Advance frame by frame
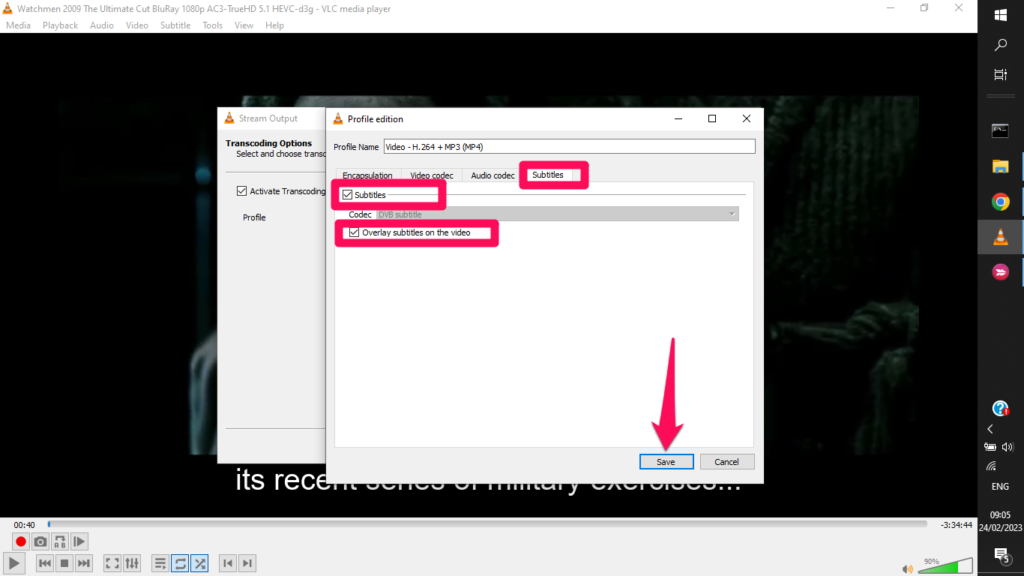The image size is (1024, 576). pyautogui.click(x=79, y=541)
